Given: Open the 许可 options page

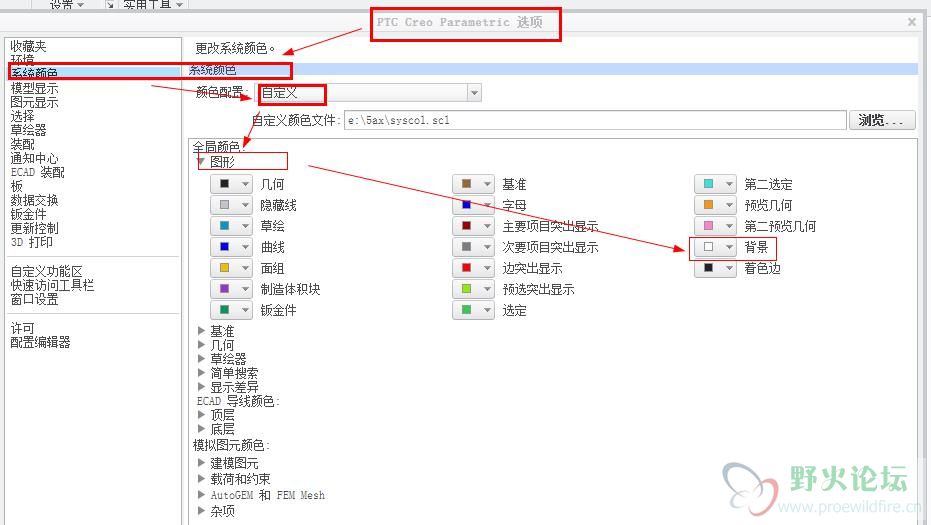Looking at the screenshot, I should click(23, 328).
